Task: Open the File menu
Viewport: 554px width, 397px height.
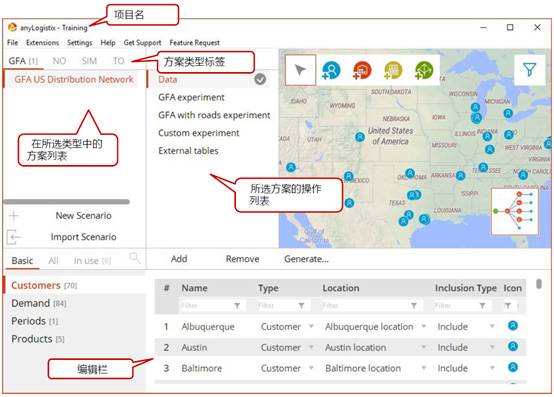Action: (x=12, y=43)
